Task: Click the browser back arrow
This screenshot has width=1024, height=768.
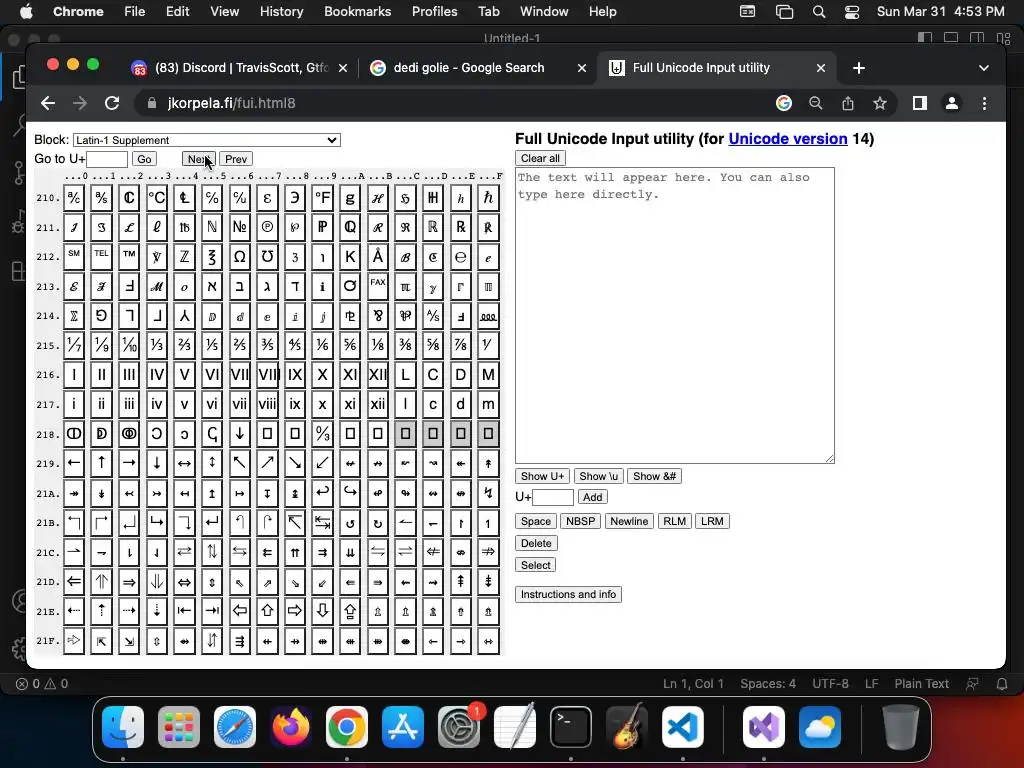Action: coord(48,103)
